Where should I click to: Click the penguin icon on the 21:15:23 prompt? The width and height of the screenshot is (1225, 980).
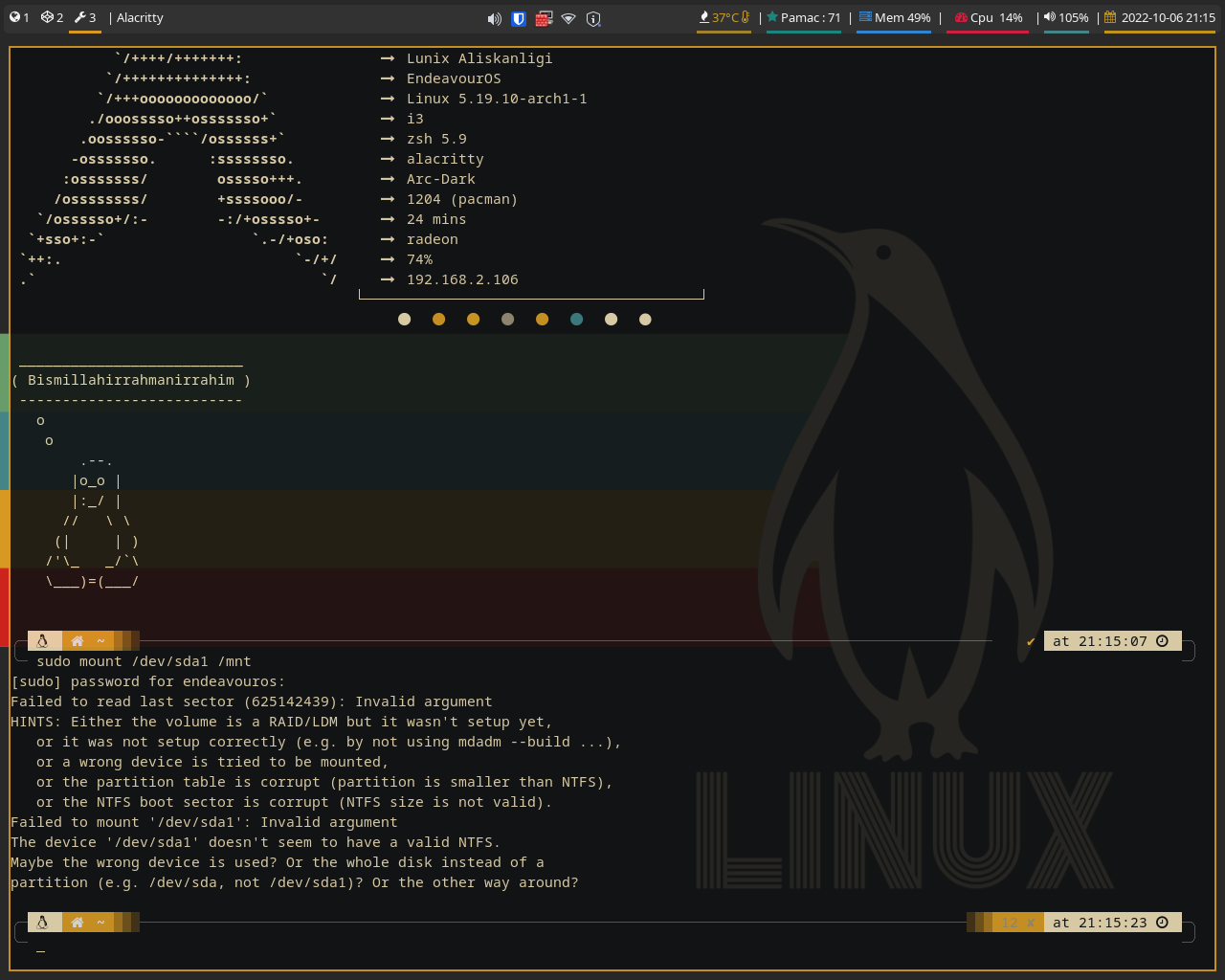pyautogui.click(x=42, y=923)
